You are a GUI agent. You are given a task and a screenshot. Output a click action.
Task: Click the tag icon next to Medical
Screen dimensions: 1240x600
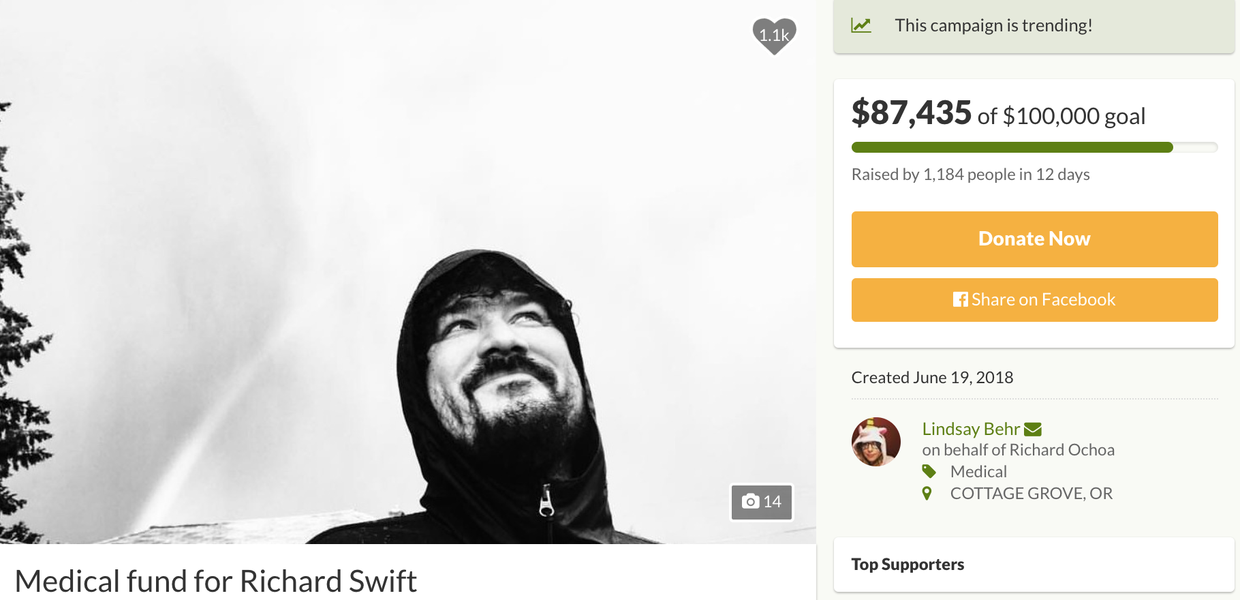929,471
